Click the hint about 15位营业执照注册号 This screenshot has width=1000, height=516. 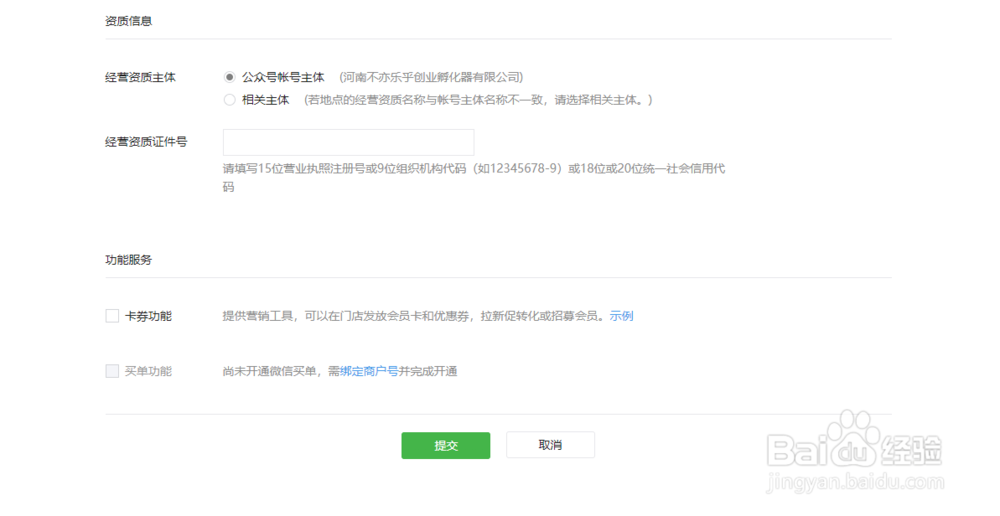(474, 177)
